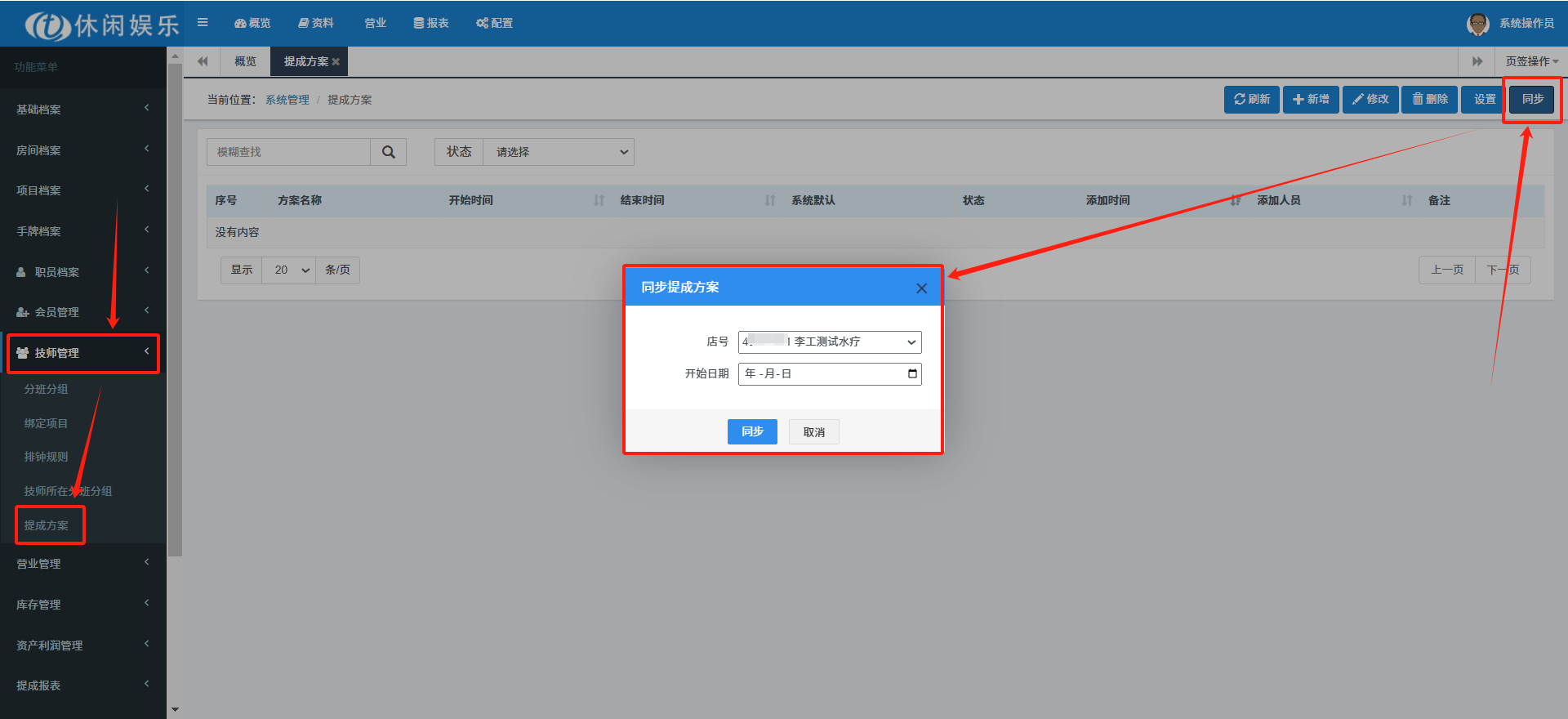Open the 状态 请选择 dropdown

(x=559, y=152)
